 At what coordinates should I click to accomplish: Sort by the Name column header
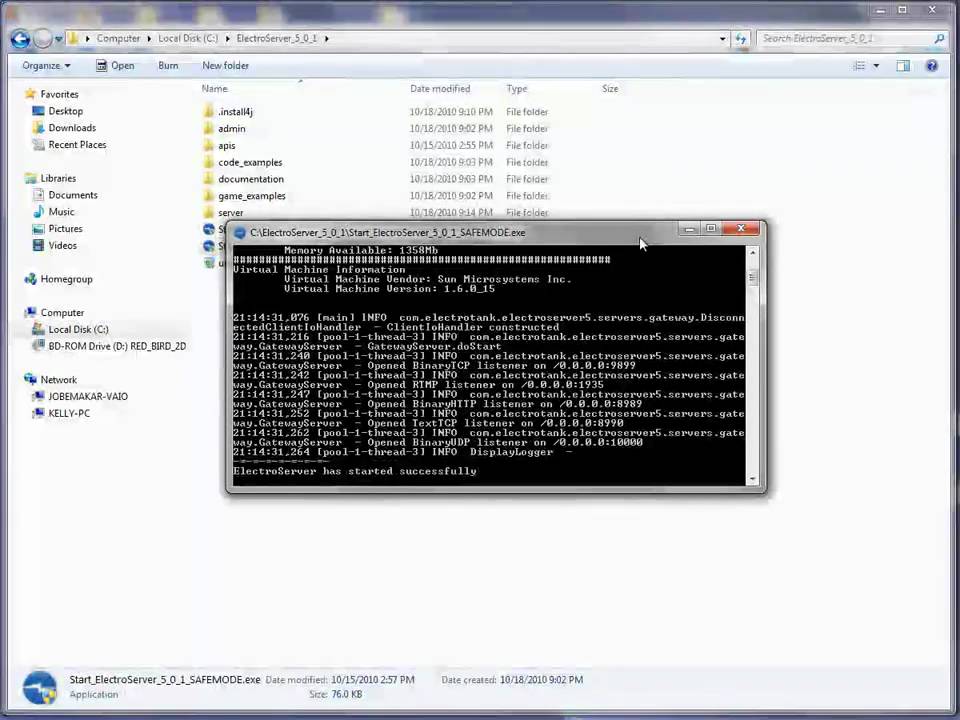tap(215, 89)
